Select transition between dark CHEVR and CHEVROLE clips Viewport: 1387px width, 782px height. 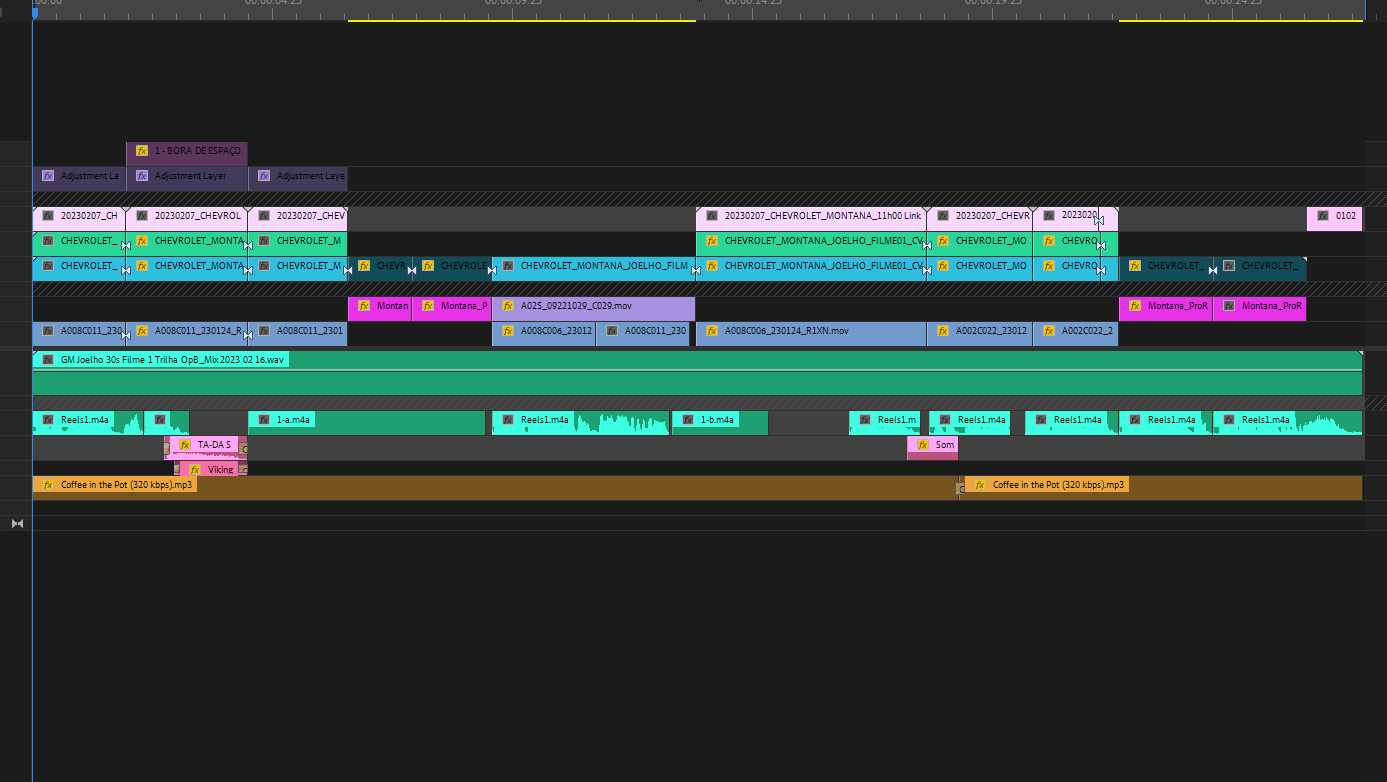(x=413, y=270)
